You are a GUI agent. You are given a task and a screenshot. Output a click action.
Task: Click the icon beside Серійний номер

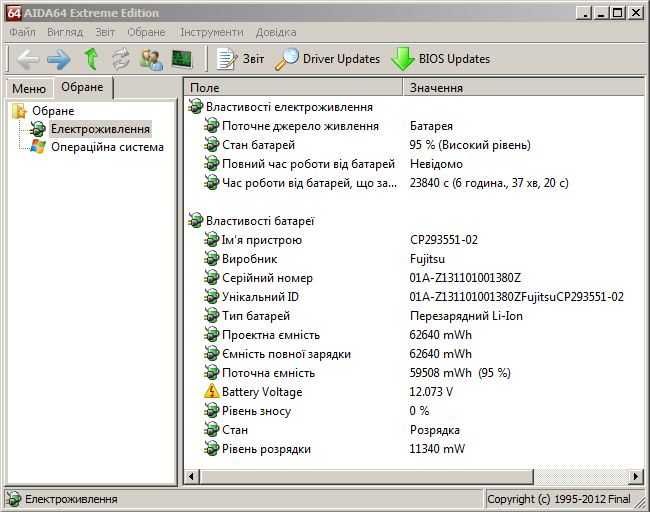[211, 278]
